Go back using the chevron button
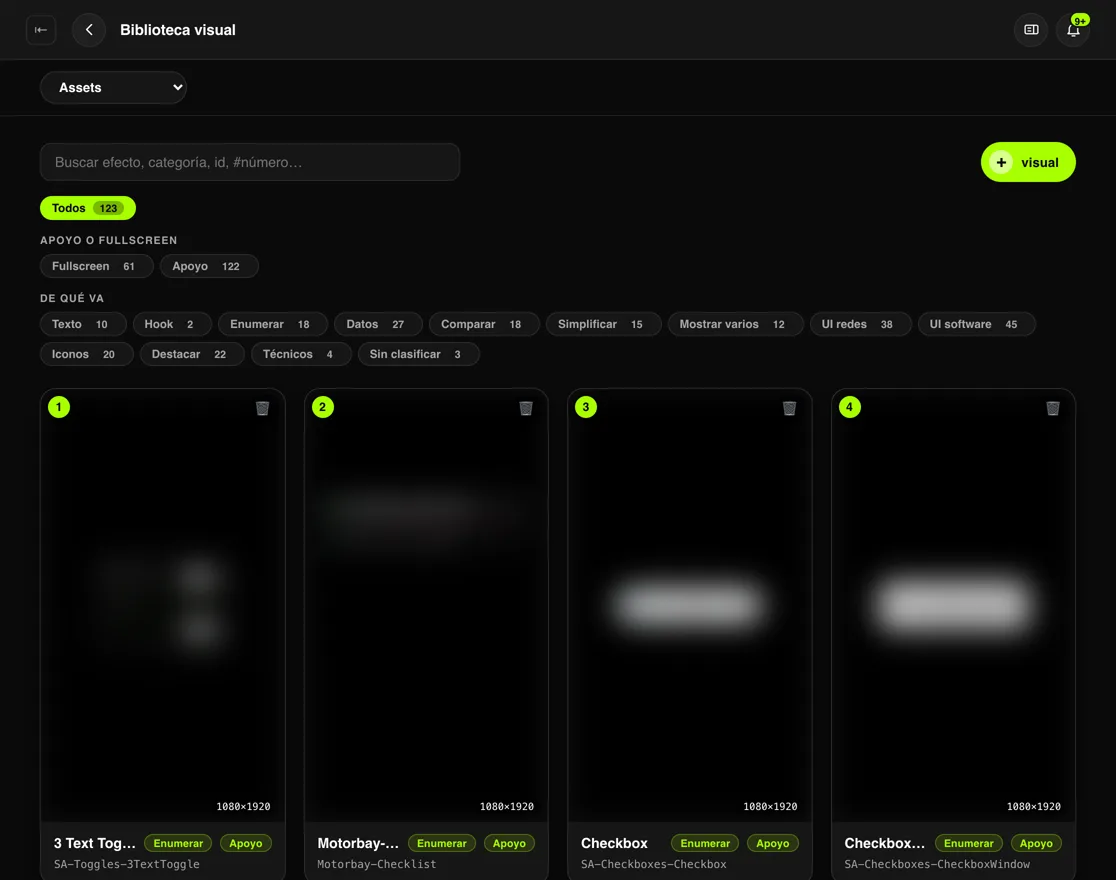Viewport: 1116px width, 880px height. click(89, 30)
